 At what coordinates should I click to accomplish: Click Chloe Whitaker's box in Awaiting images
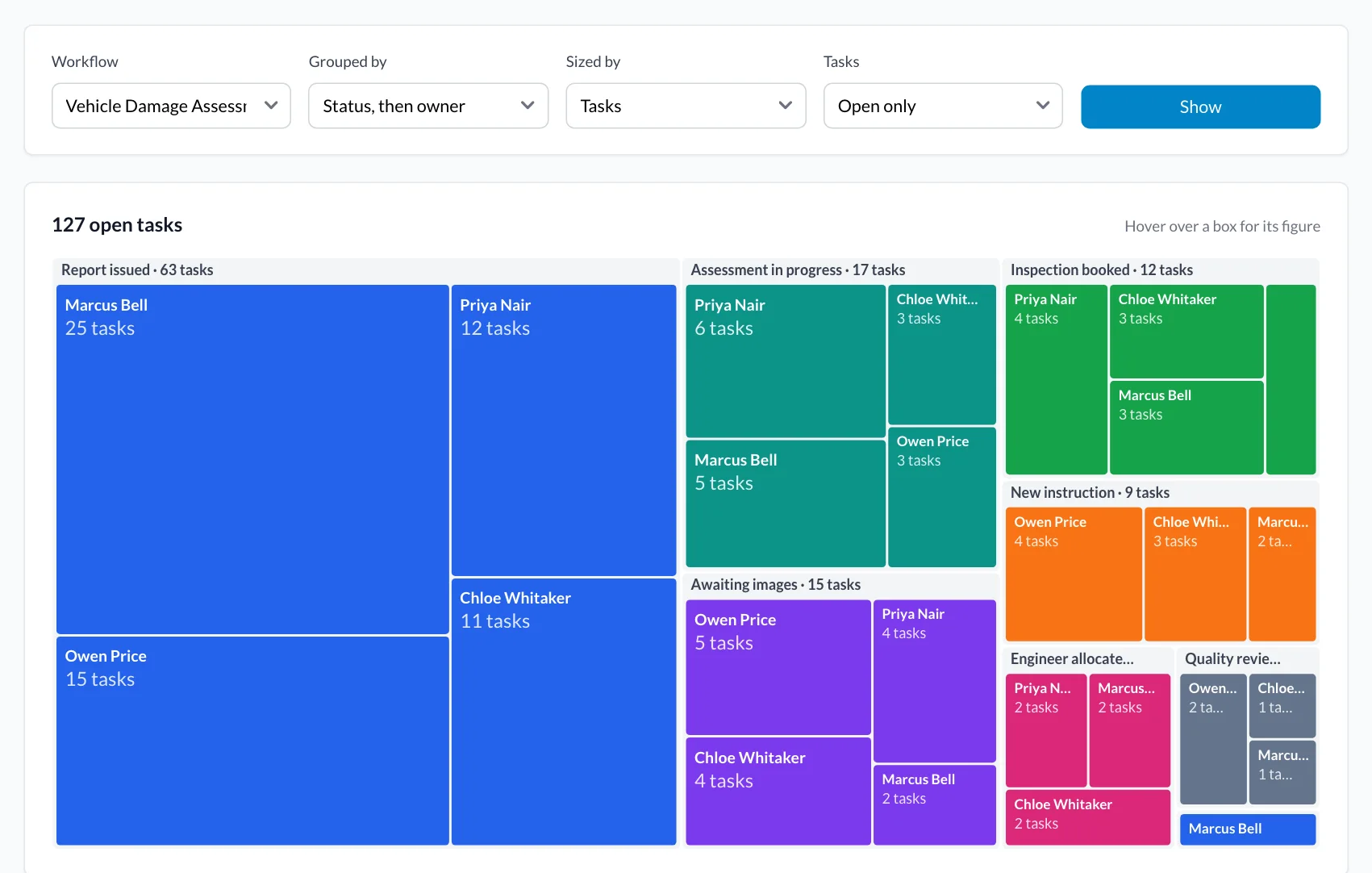pos(778,792)
